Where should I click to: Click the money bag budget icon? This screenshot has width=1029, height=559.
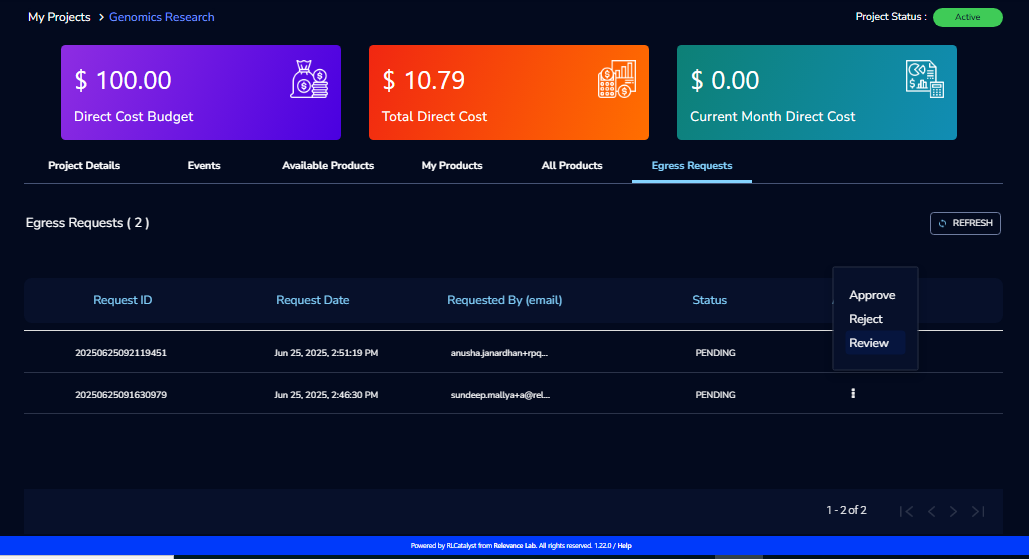pos(309,79)
